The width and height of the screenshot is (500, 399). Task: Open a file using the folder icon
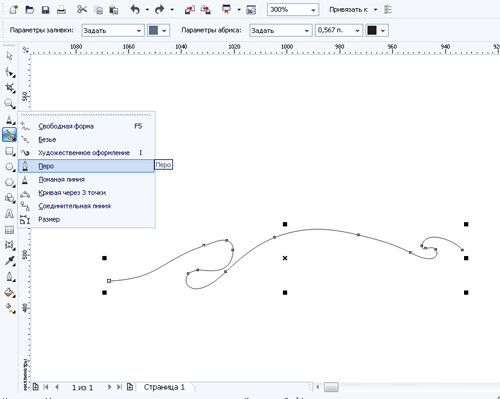30,10
